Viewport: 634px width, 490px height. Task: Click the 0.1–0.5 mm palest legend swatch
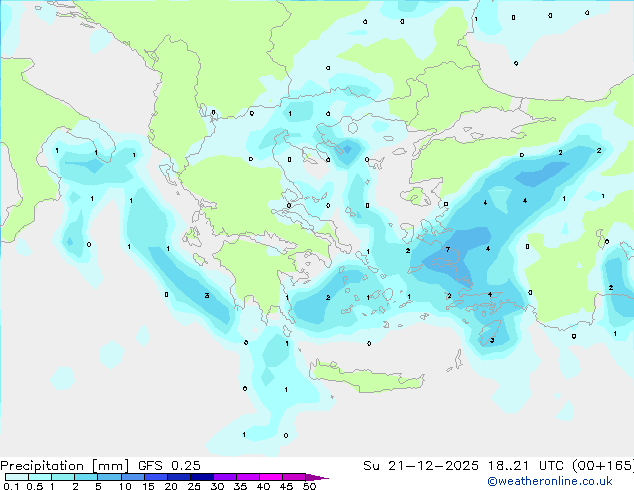[17, 477]
